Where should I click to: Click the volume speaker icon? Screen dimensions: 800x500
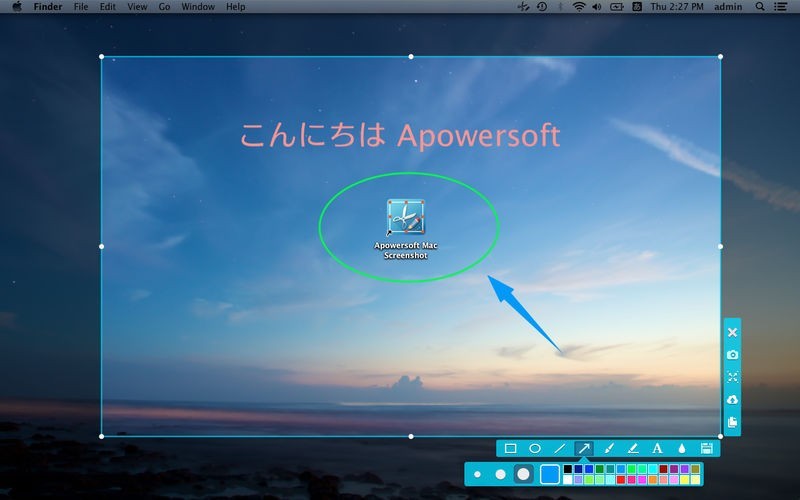click(597, 7)
